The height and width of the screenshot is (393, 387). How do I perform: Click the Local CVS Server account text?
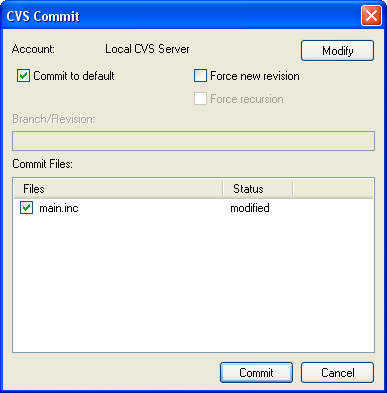point(147,49)
